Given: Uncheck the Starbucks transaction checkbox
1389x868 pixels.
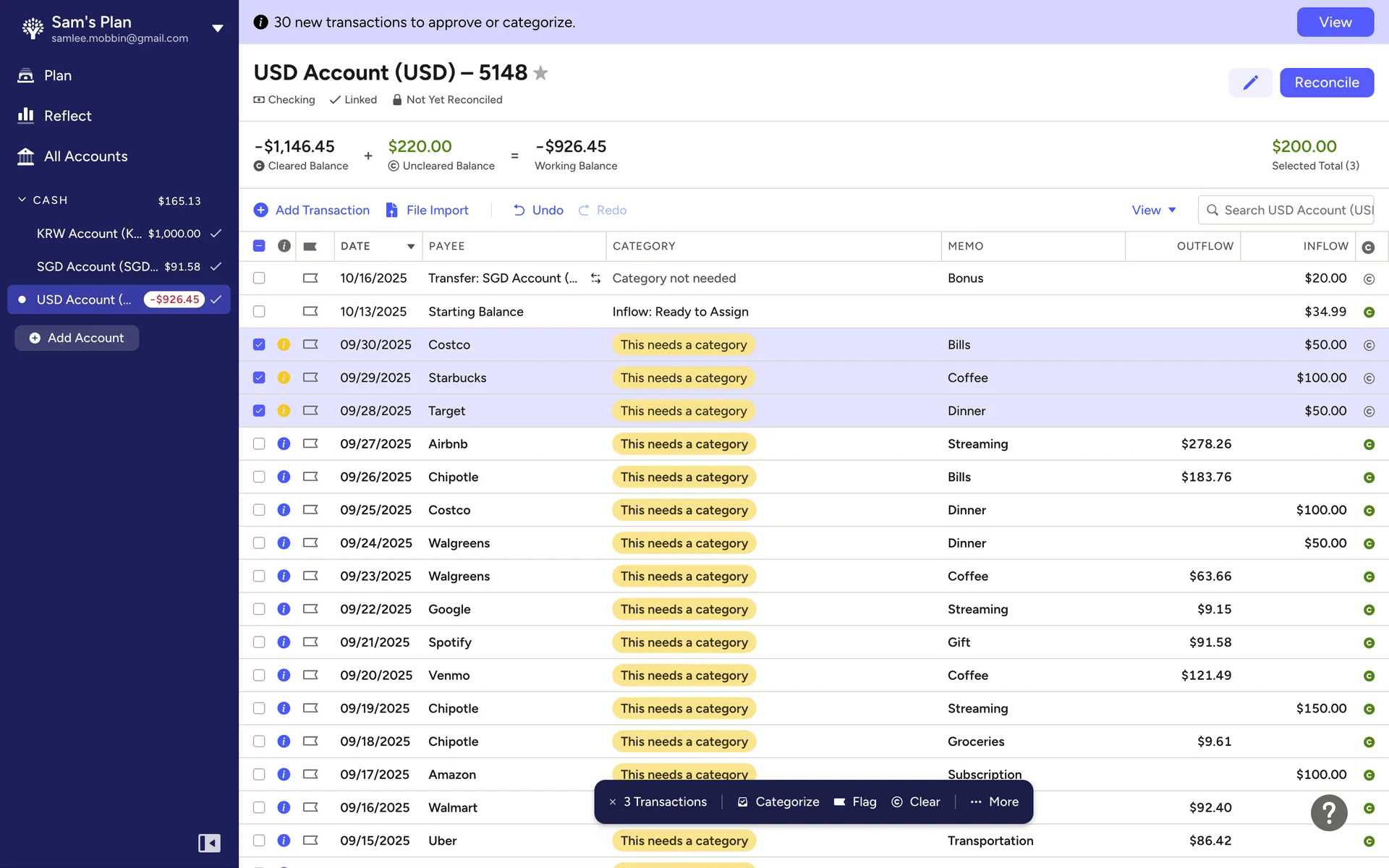Looking at the screenshot, I should click(259, 378).
